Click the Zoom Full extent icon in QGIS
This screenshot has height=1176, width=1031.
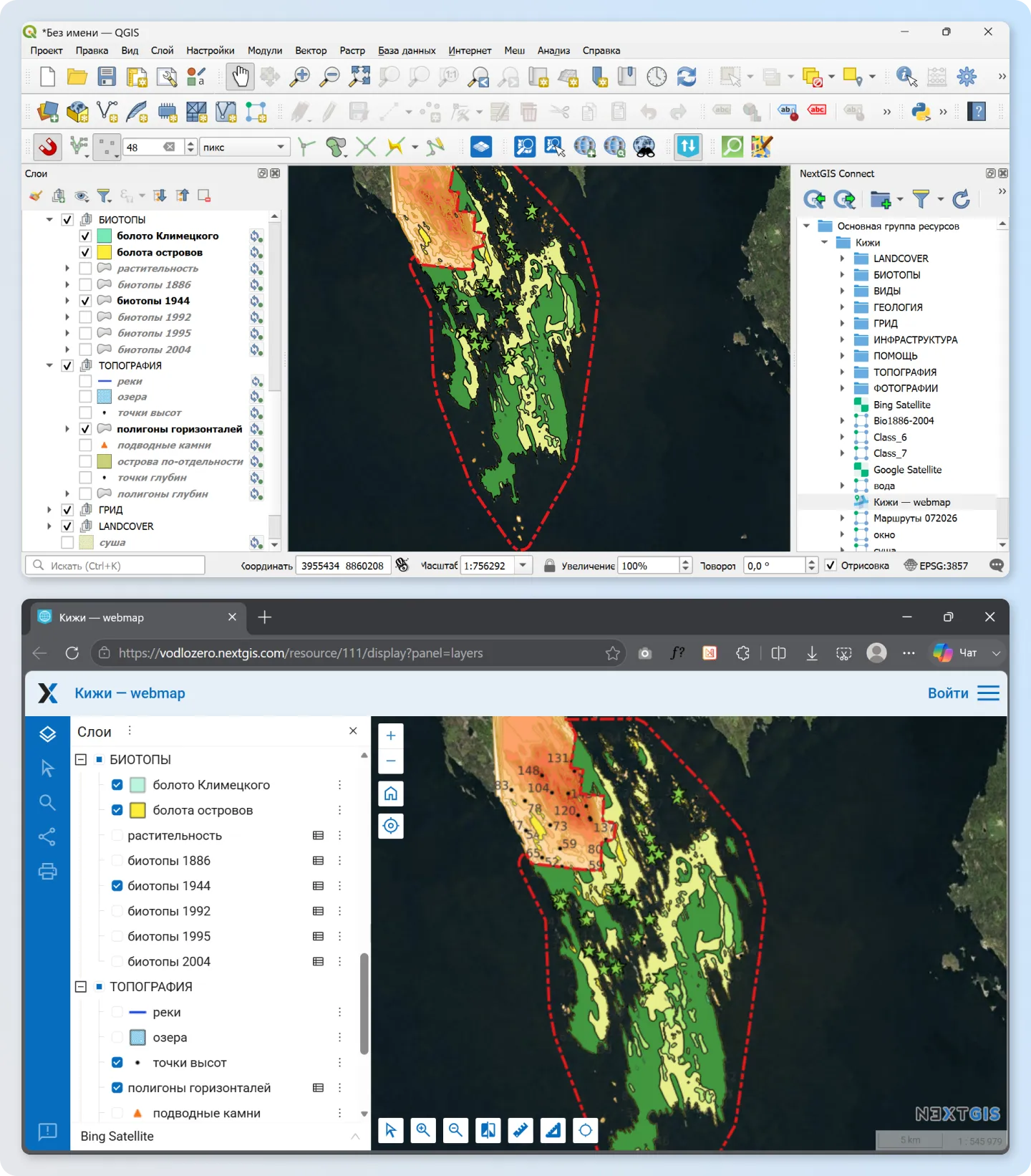tap(359, 77)
